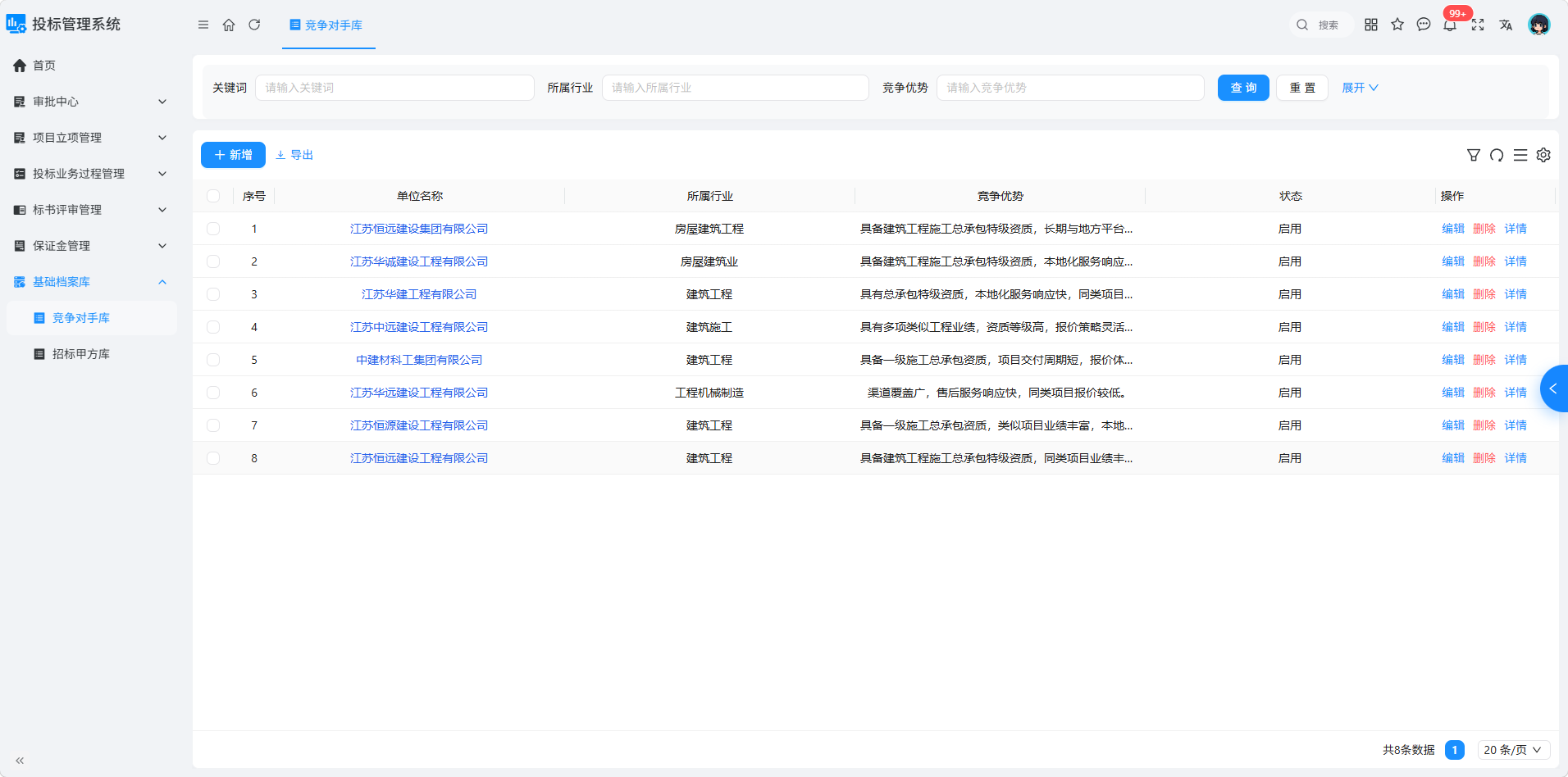Screen dimensions: 1568x777
Task: Click 删除 link for row 5
Action: click(1484, 360)
